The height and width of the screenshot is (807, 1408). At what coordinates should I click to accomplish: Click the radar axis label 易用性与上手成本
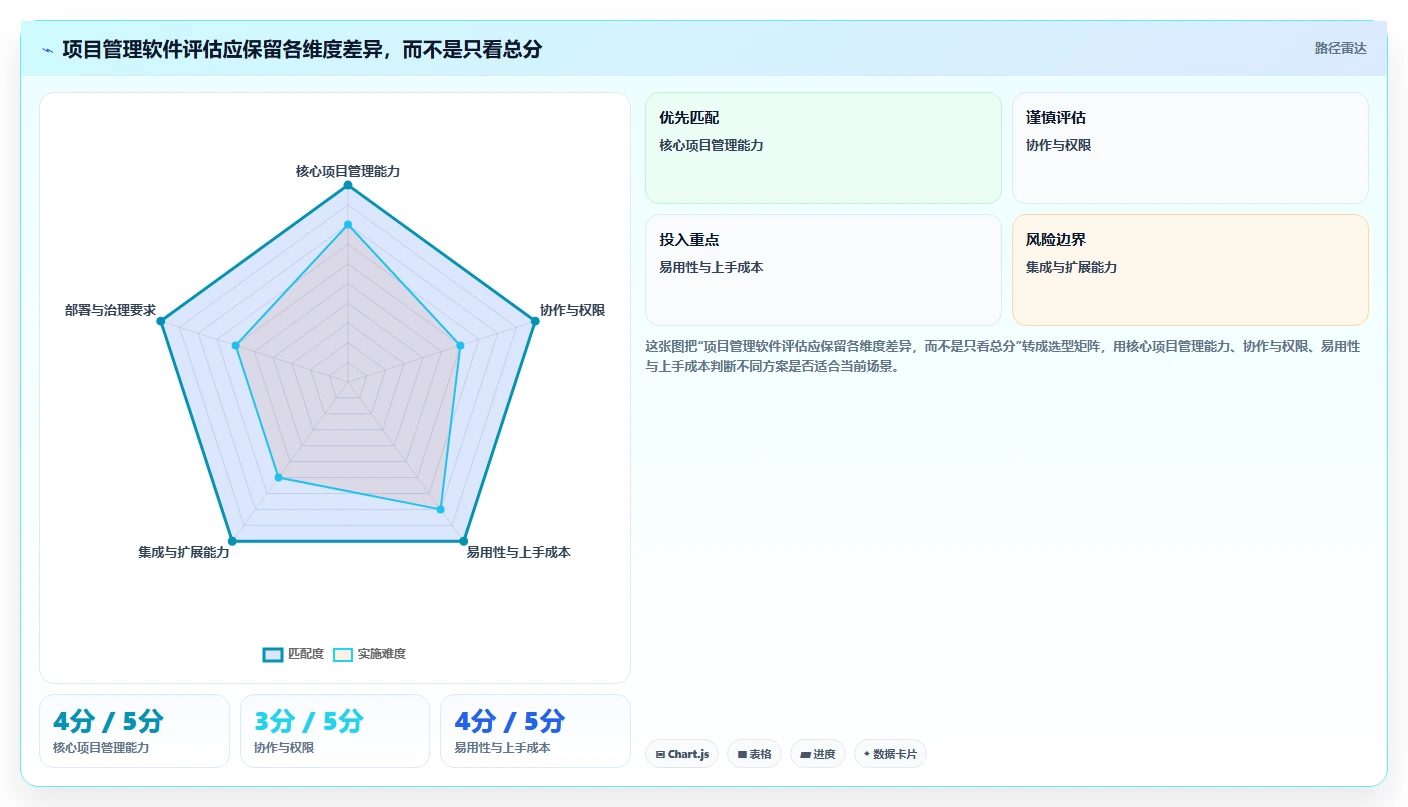tap(518, 552)
